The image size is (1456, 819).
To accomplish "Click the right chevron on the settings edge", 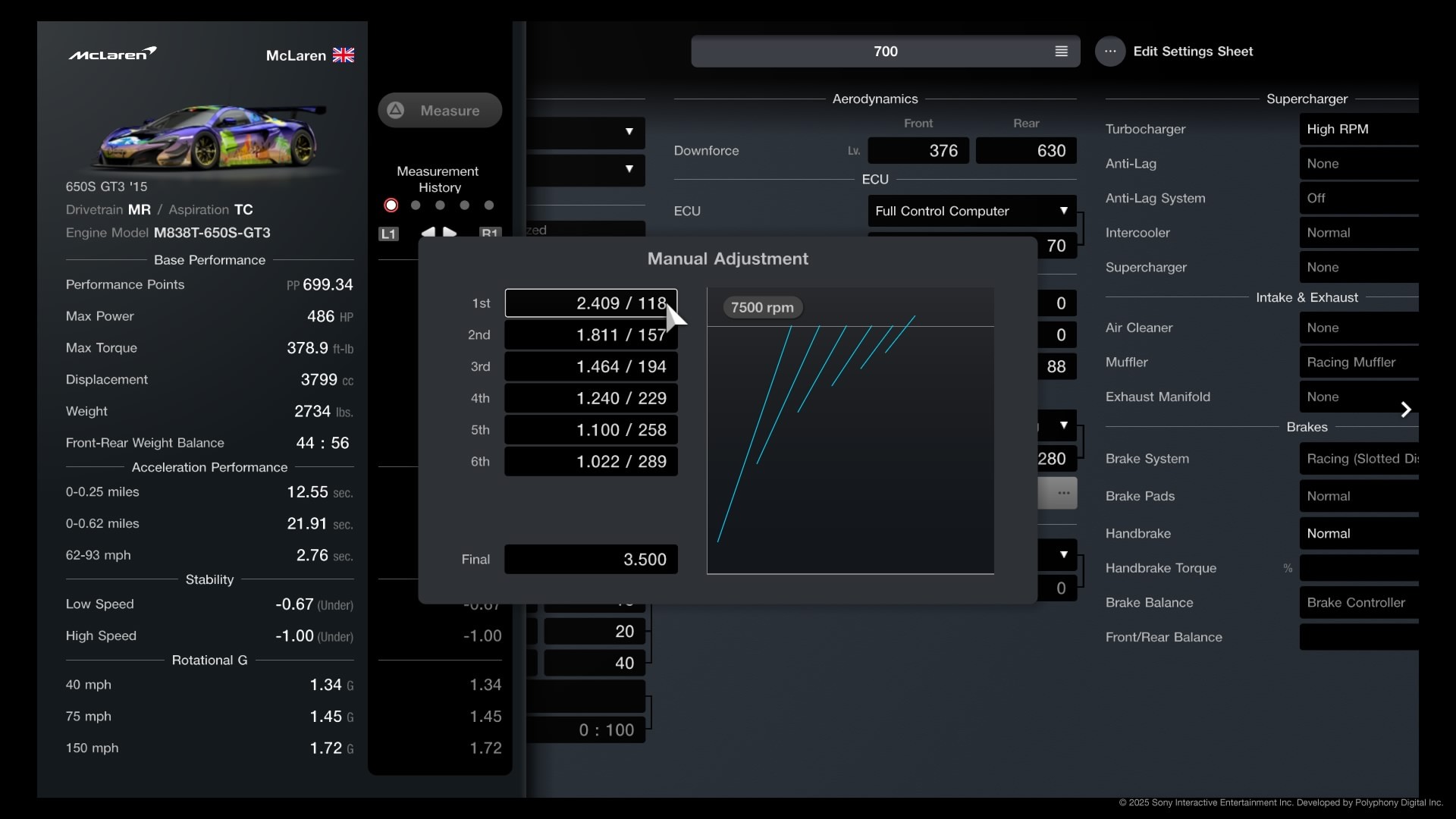I will coord(1406,409).
